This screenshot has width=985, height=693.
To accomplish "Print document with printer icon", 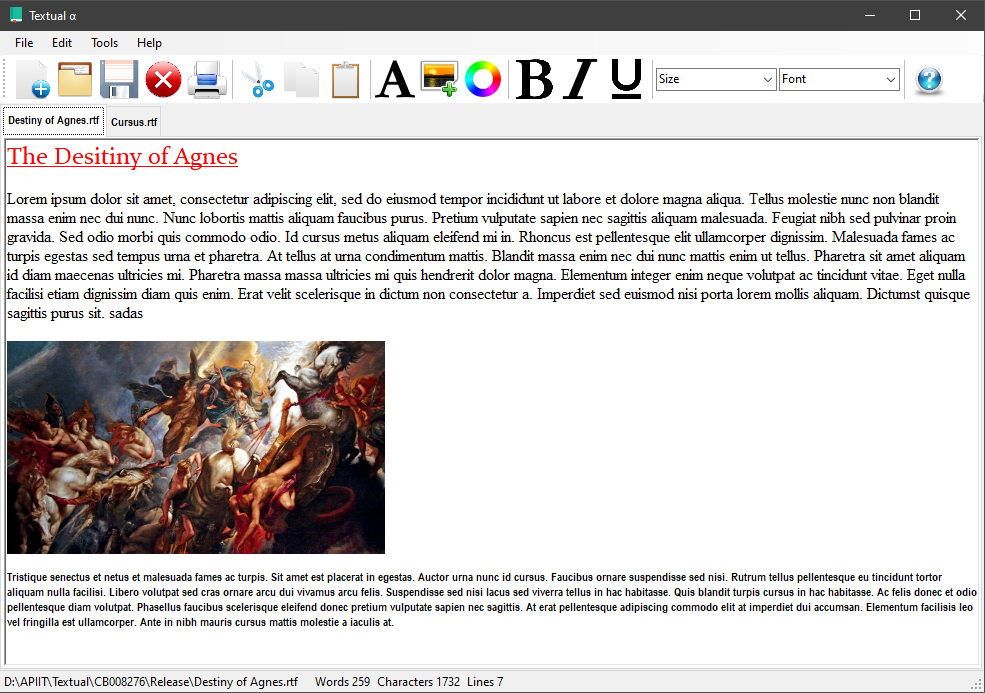I will coord(207,79).
